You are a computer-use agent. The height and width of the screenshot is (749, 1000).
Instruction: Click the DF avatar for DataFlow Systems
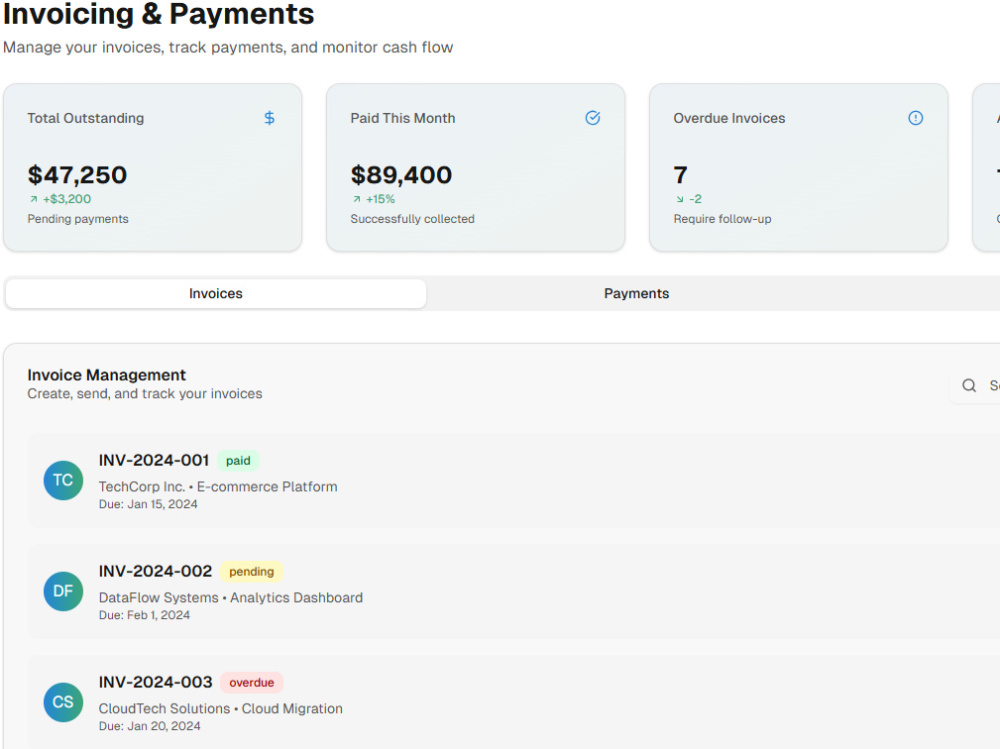[x=63, y=591]
